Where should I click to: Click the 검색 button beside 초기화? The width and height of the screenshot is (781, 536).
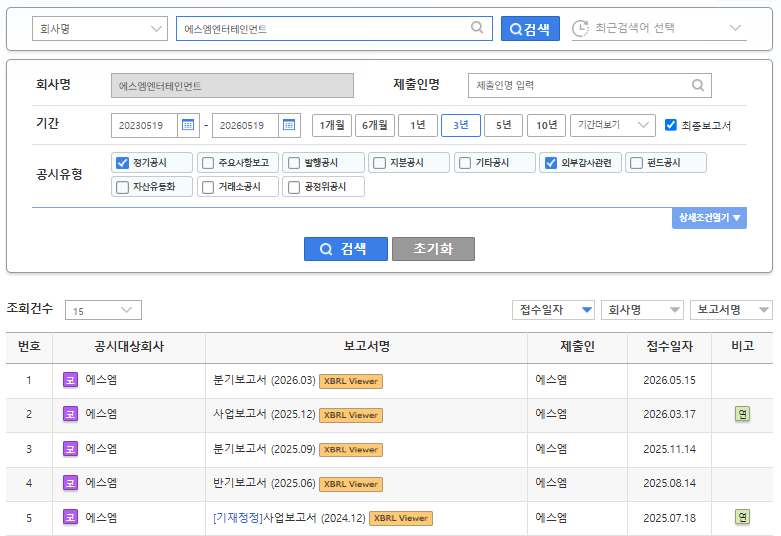(346, 249)
